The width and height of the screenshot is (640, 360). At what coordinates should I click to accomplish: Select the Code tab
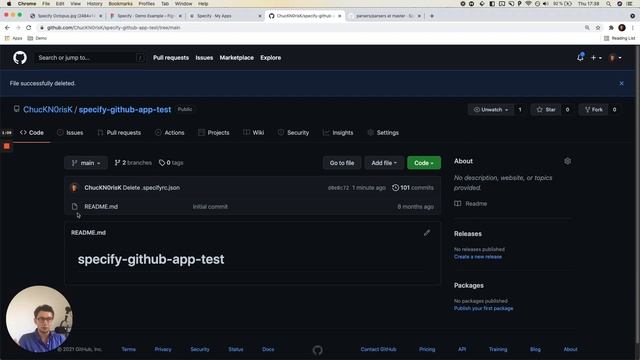[x=32, y=133]
